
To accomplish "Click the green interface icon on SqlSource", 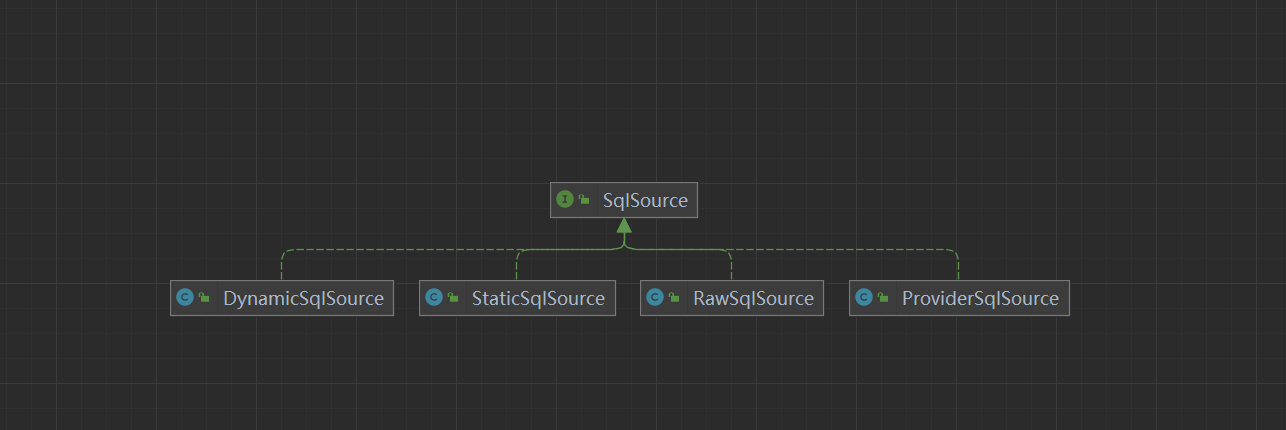I will (x=565, y=200).
